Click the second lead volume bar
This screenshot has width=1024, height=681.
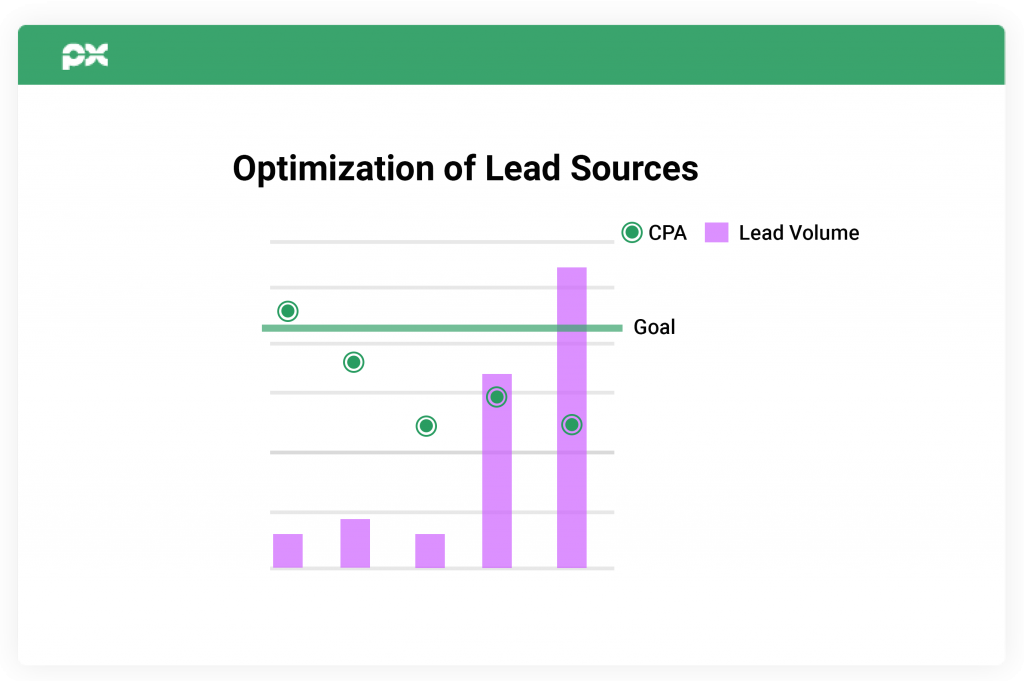[x=355, y=543]
